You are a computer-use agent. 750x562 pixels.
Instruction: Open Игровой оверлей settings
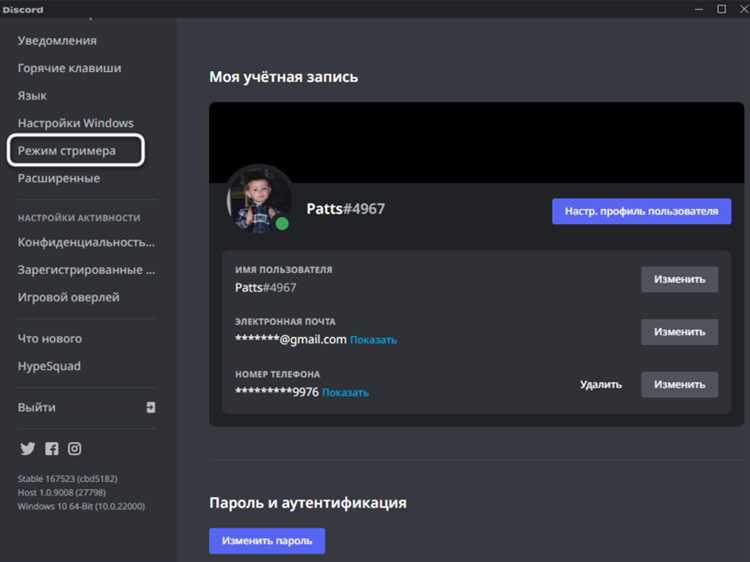click(x=68, y=298)
